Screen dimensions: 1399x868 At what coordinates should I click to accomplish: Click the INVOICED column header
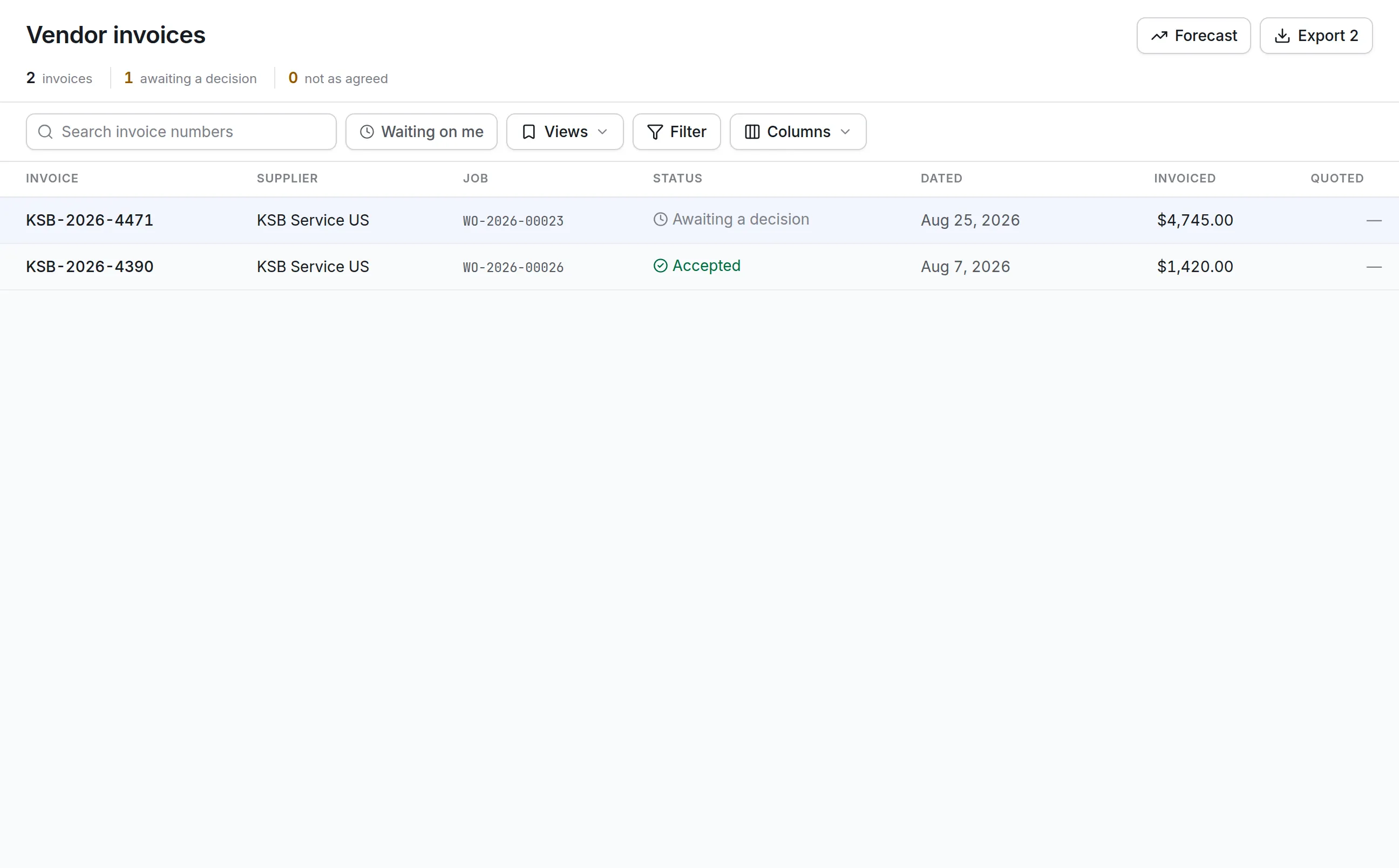pyautogui.click(x=1184, y=178)
